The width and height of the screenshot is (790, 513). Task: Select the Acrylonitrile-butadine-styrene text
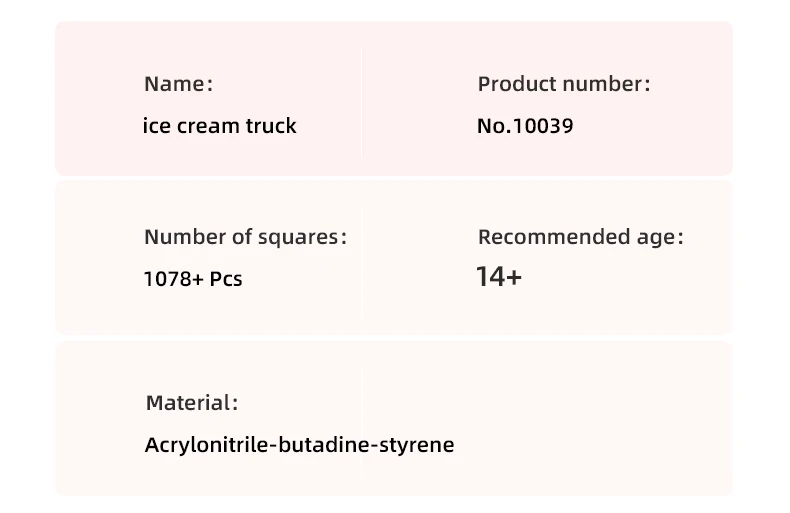pyautogui.click(x=299, y=445)
